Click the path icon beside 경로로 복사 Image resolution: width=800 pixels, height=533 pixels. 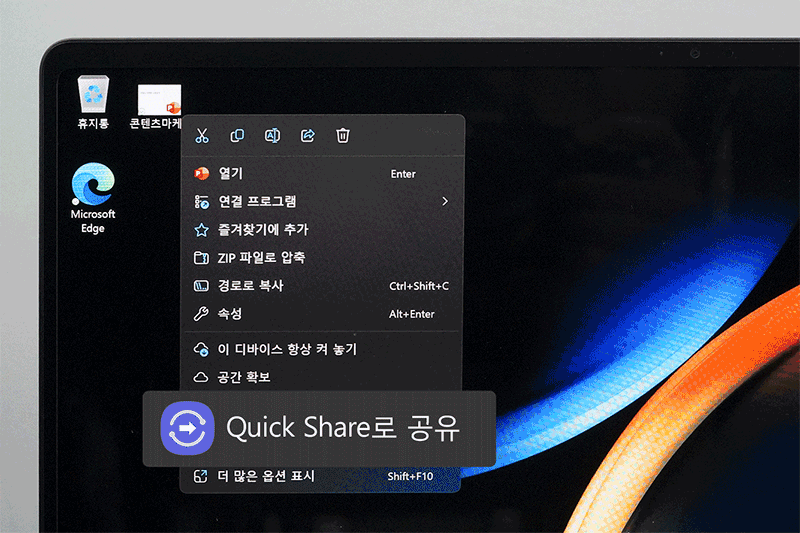(x=202, y=286)
